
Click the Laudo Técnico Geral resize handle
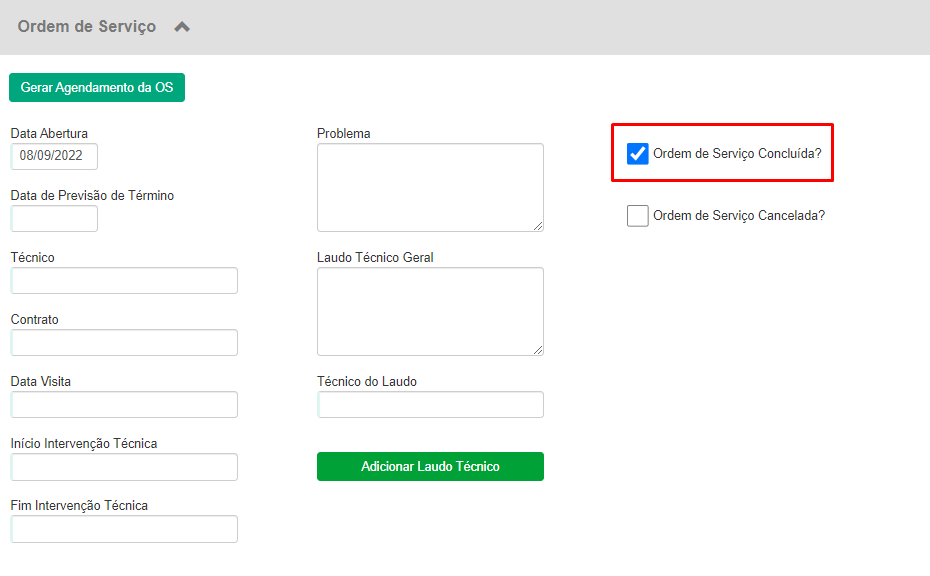[538, 350]
